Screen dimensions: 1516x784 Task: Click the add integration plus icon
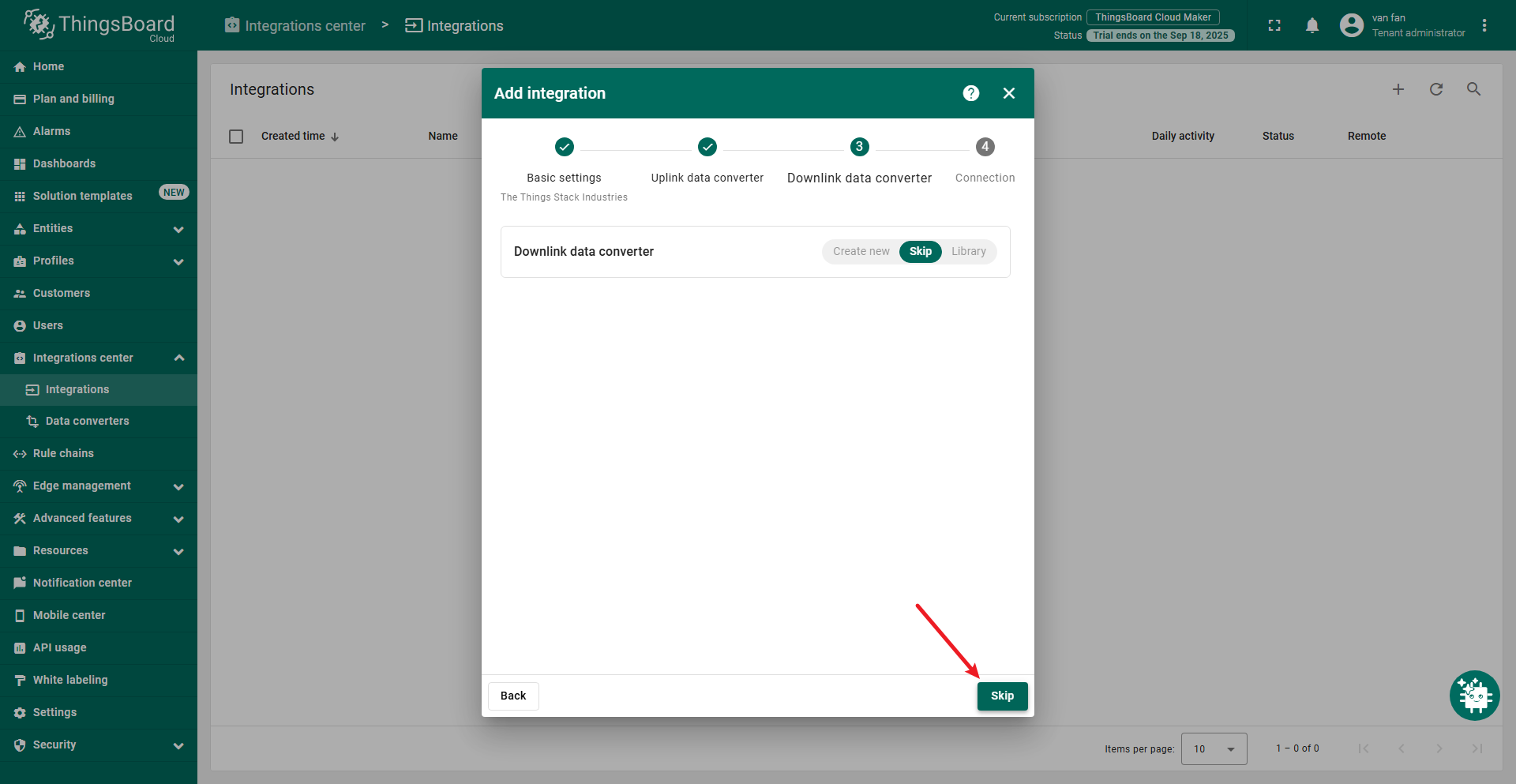(1398, 89)
